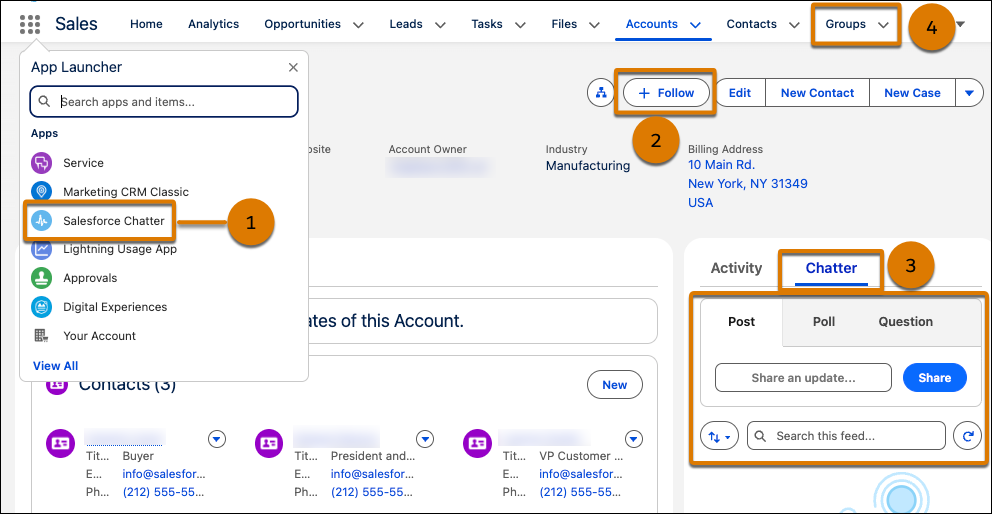Open the Leads tab
The height and width of the screenshot is (514, 992).
406,24
